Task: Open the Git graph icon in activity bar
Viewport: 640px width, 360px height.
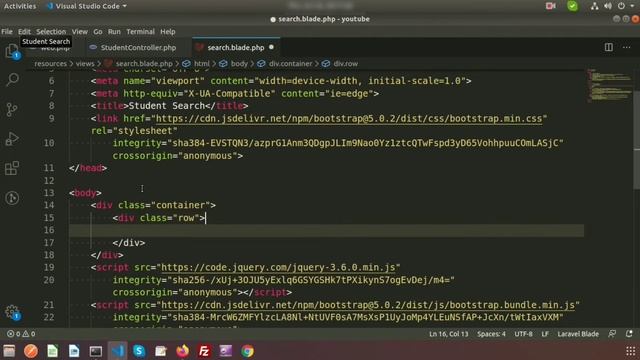Action: (12, 198)
